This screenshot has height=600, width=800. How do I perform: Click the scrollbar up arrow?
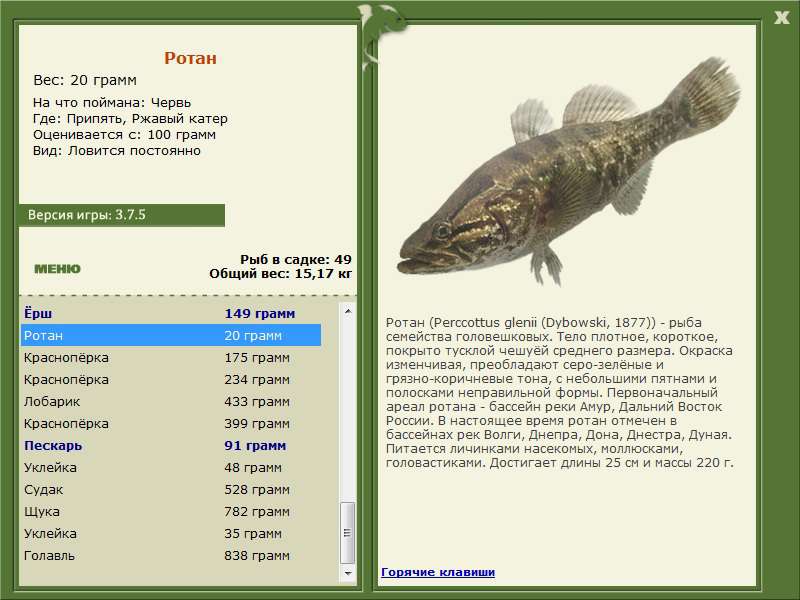point(347,311)
